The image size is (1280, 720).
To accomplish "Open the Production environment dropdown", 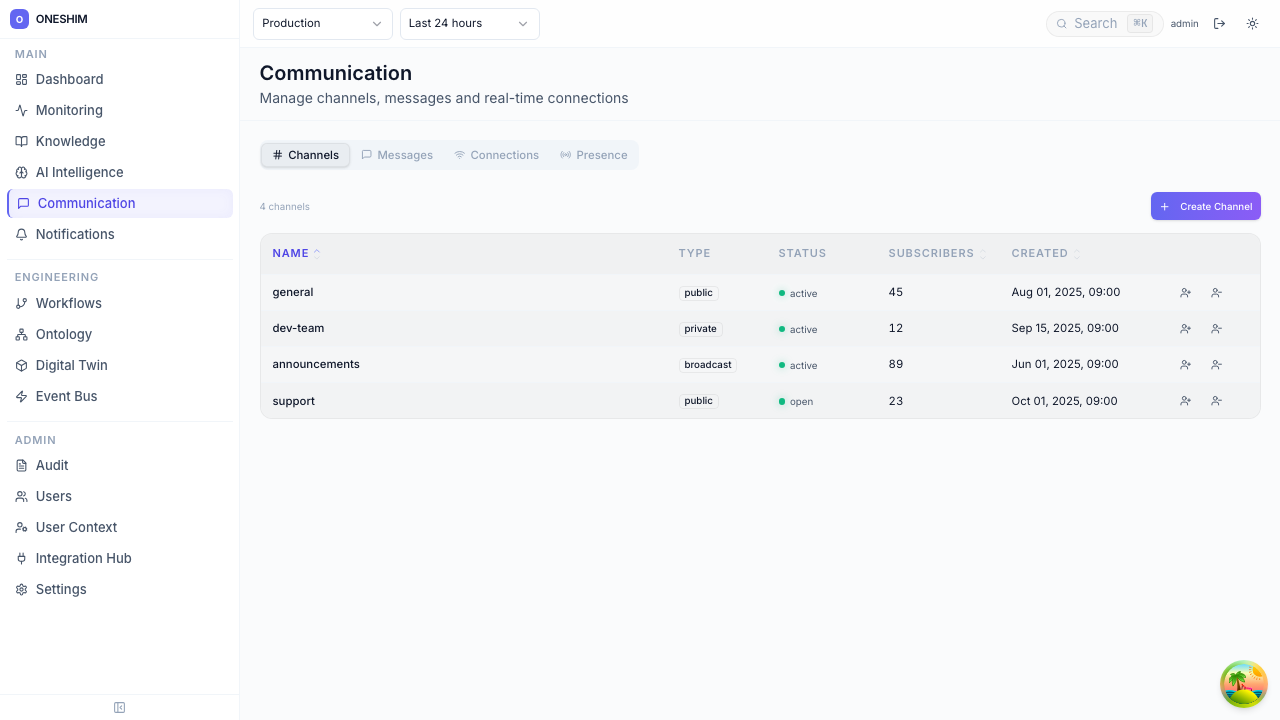I will click(322, 24).
